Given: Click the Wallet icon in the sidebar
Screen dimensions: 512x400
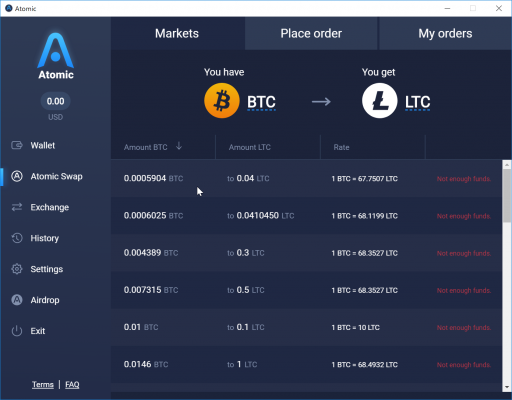Looking at the screenshot, I should pos(17,145).
